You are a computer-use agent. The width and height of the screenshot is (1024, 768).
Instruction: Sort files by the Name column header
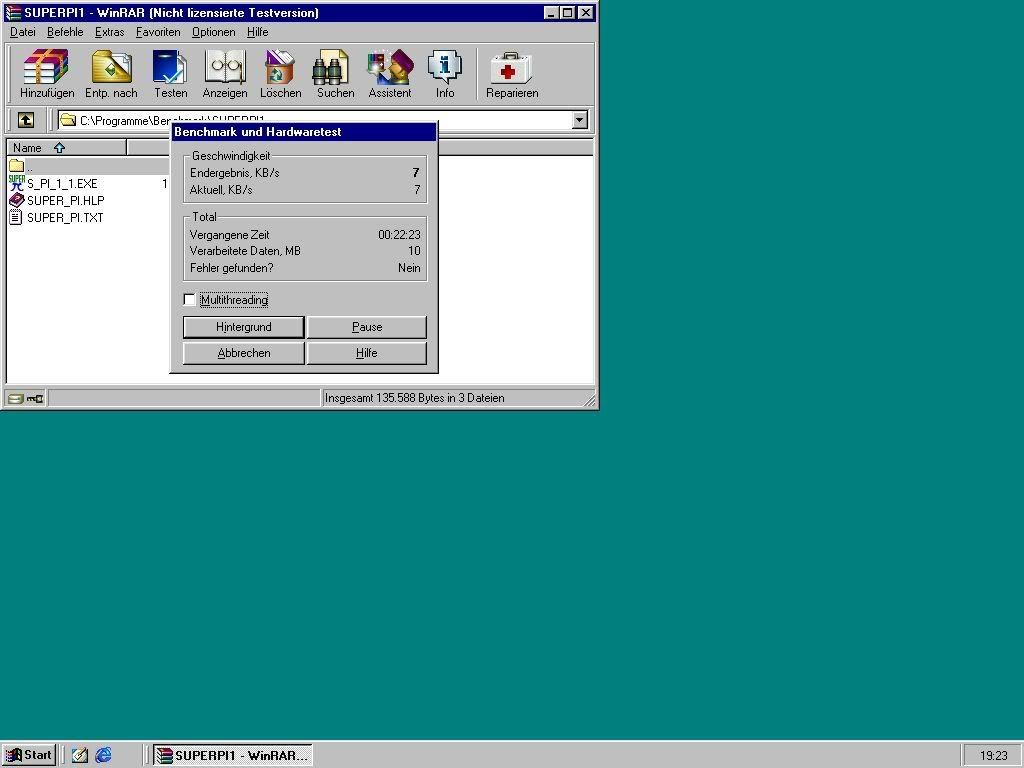tap(67, 148)
